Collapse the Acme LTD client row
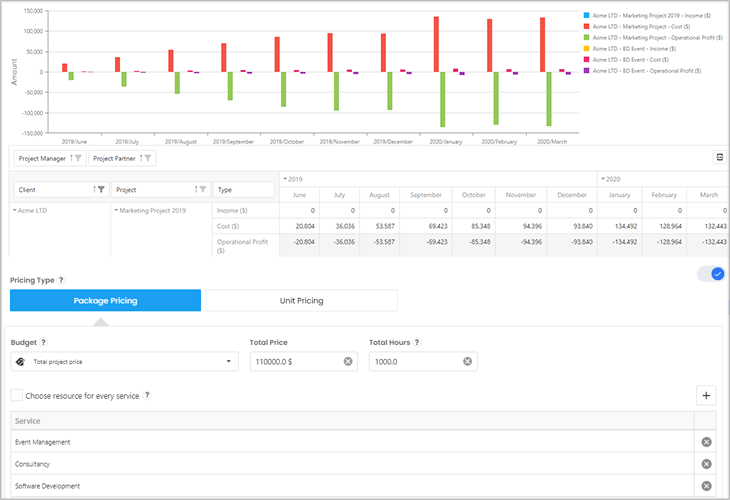The width and height of the screenshot is (730, 500). click(x=15, y=210)
